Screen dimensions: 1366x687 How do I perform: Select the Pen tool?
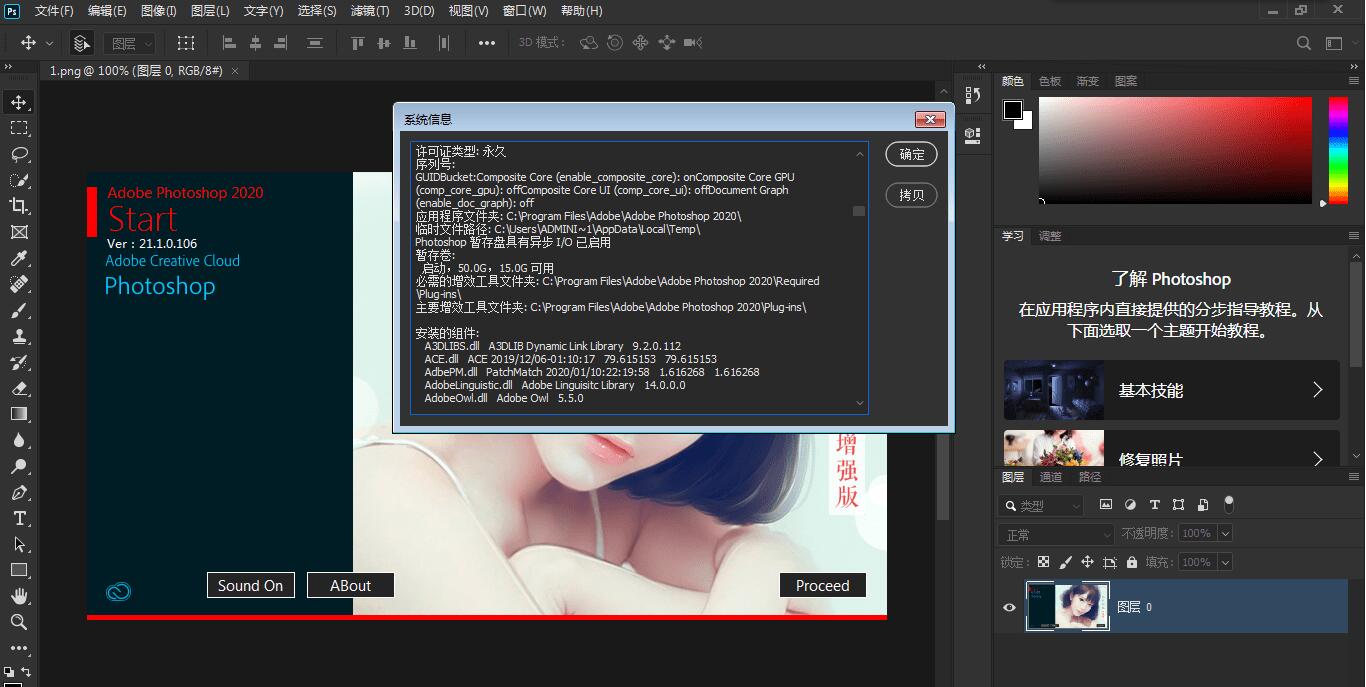click(19, 492)
